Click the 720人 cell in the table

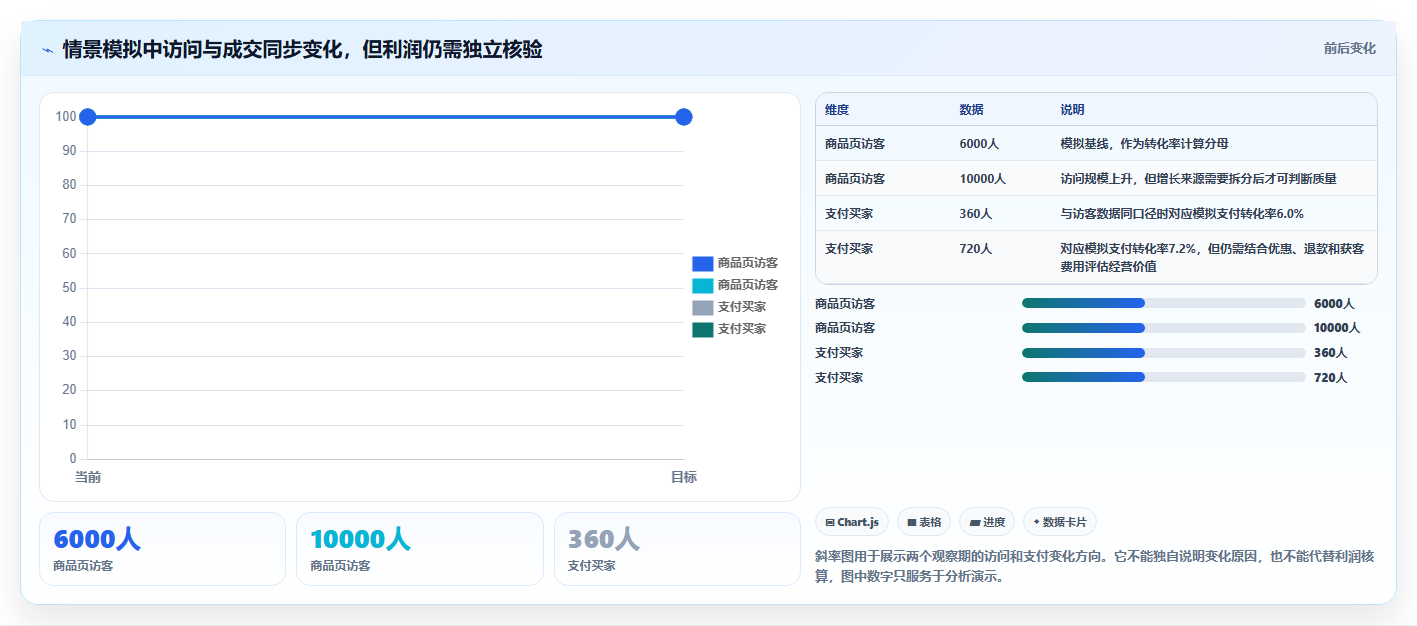(x=976, y=249)
